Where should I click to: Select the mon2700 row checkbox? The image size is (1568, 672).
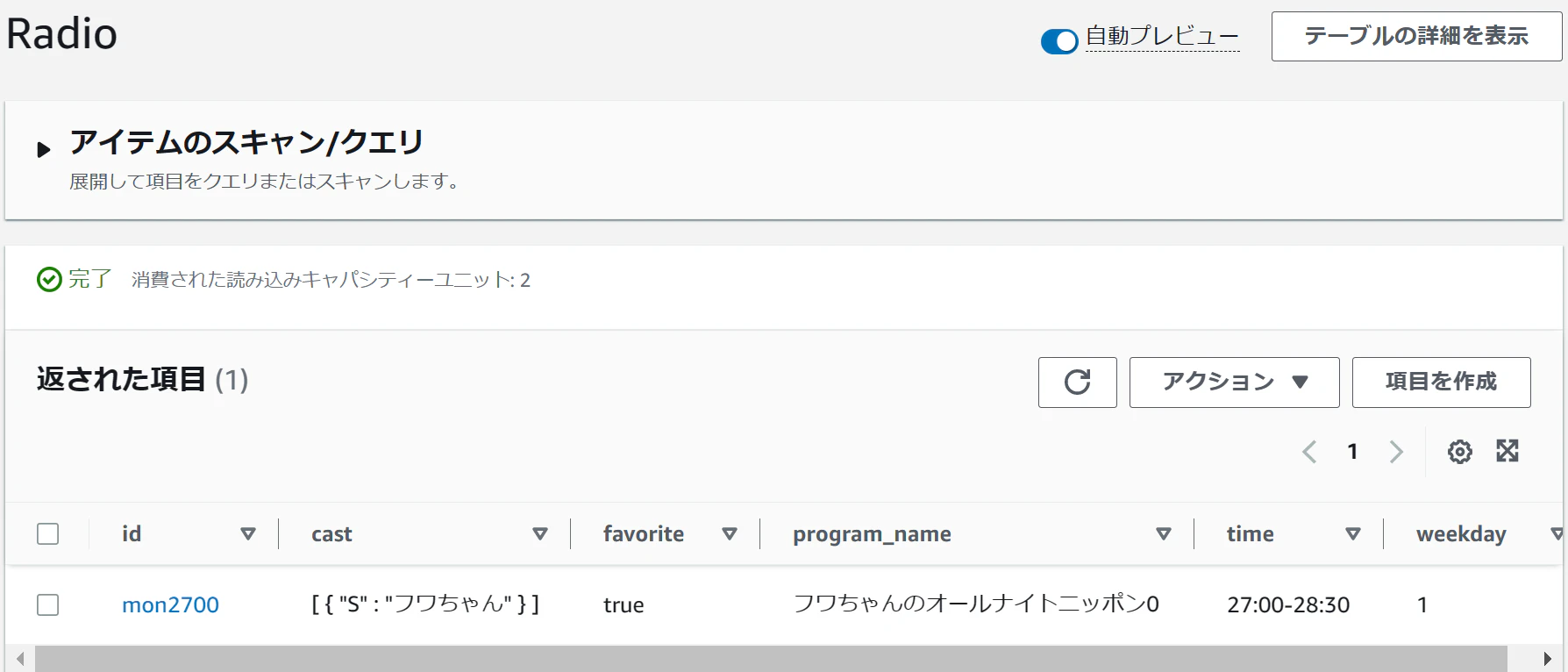(x=48, y=605)
